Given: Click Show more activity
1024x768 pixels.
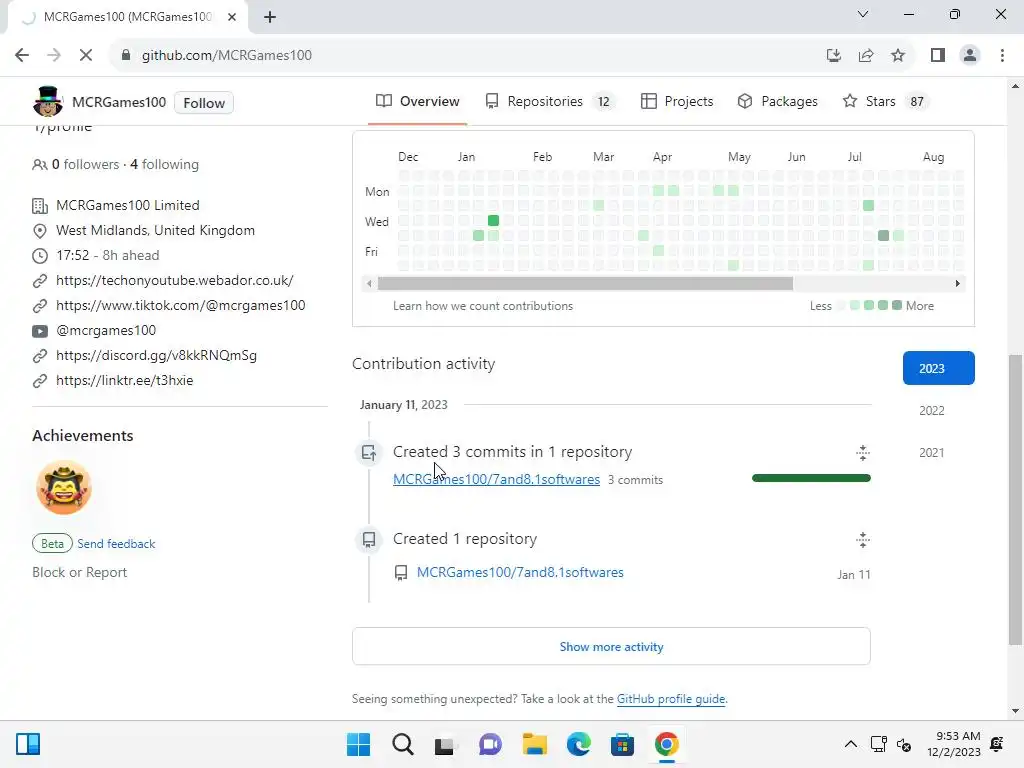Looking at the screenshot, I should [x=611, y=647].
